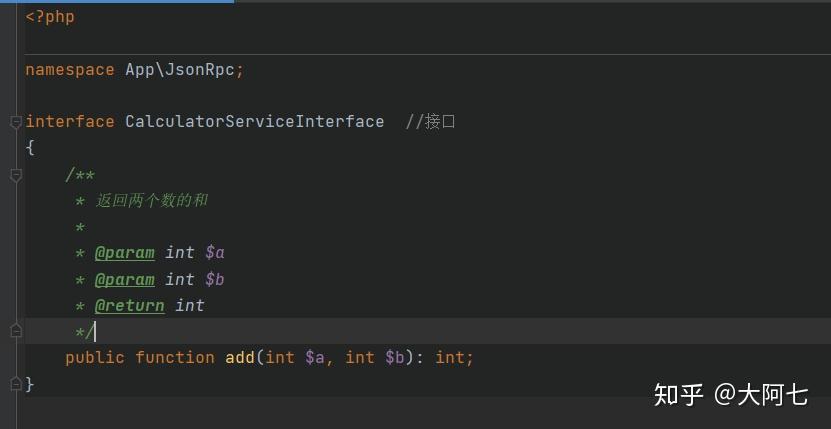Click $a parameter in add signature
This screenshot has width=831, height=429.
[x=315, y=357]
